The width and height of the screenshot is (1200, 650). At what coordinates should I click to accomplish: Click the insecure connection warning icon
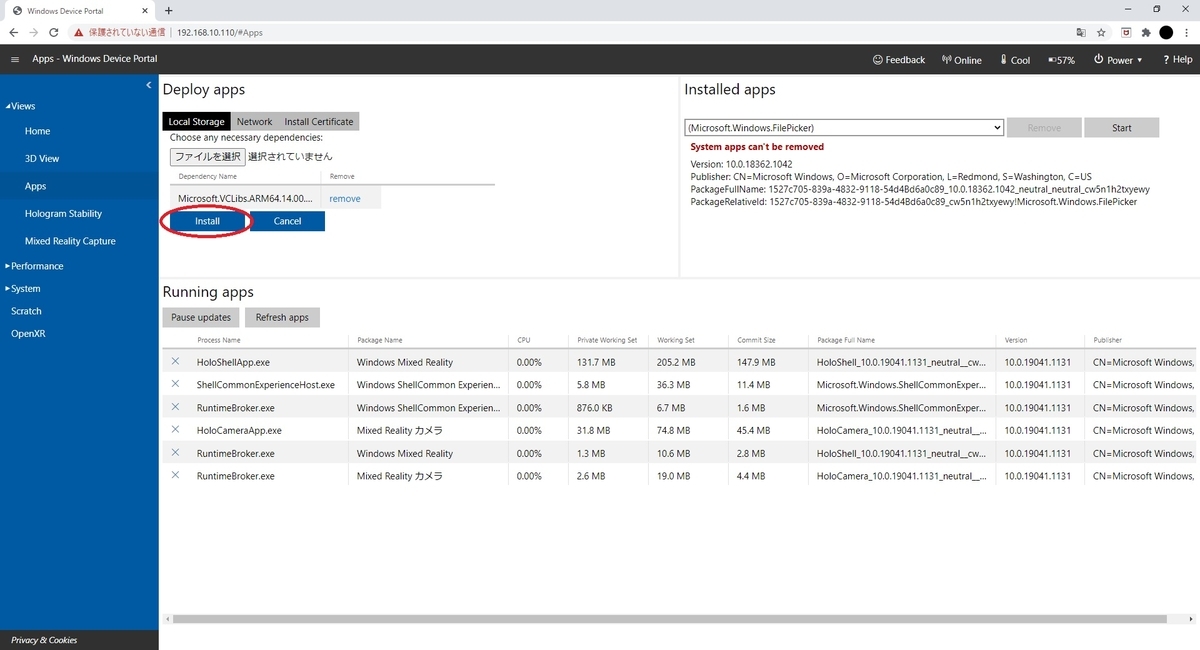click(78, 32)
